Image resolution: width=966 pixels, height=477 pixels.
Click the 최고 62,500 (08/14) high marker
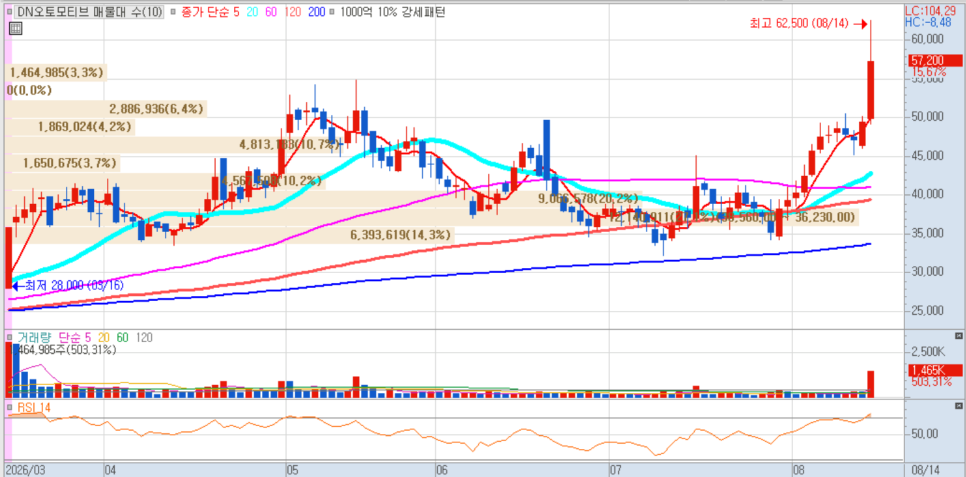coord(800,23)
